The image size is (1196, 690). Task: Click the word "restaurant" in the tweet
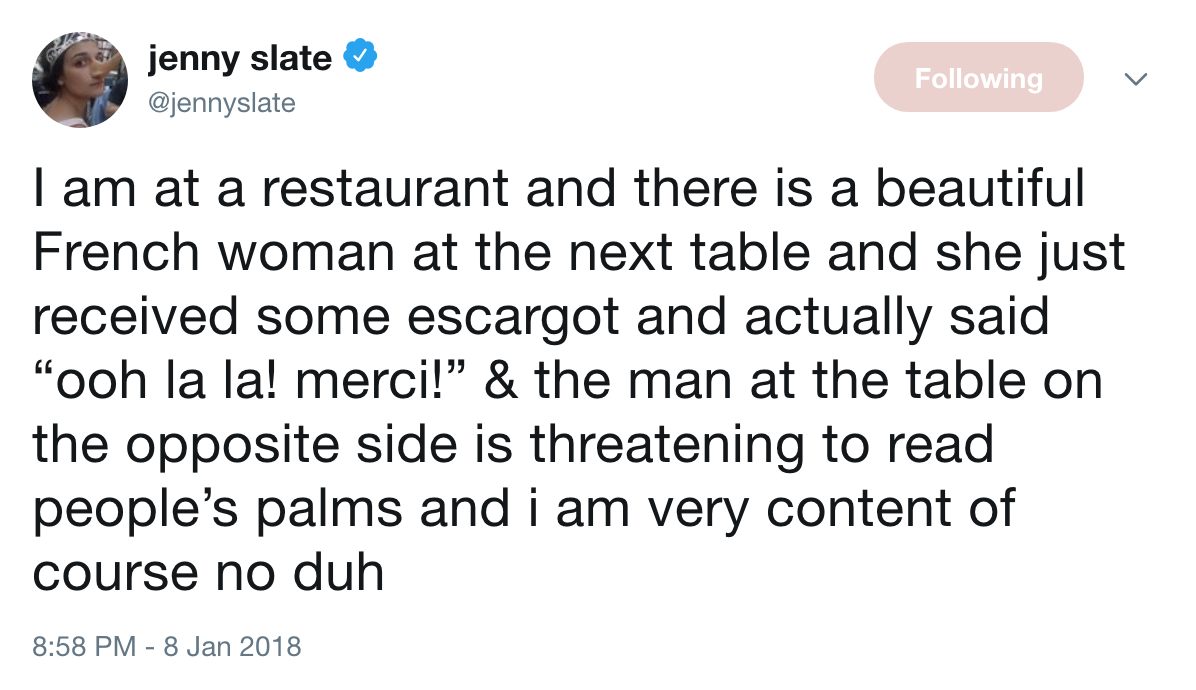coord(384,191)
